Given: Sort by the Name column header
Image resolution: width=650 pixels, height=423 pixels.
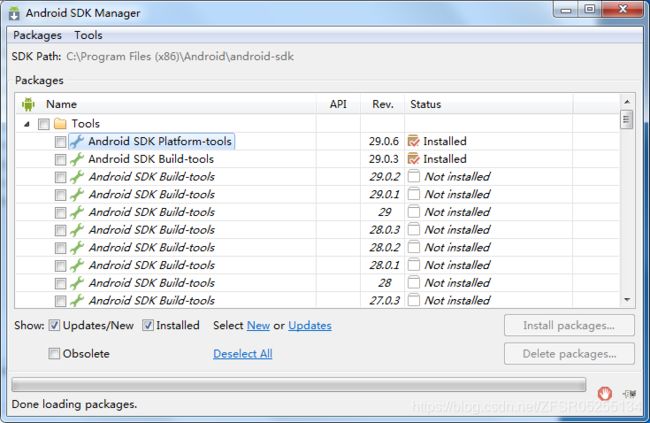Looking at the screenshot, I should tap(166, 104).
